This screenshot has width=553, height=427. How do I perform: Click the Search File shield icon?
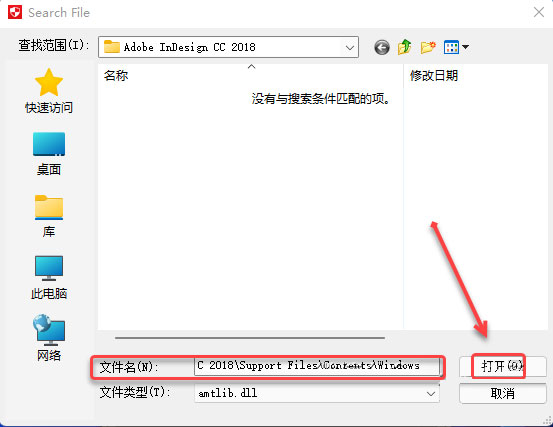pyautogui.click(x=15, y=12)
